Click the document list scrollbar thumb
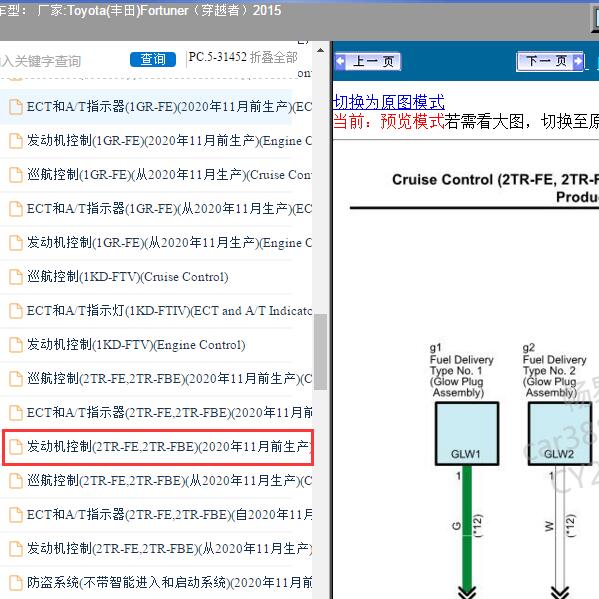Viewport: 599px width, 599px height. click(x=321, y=352)
